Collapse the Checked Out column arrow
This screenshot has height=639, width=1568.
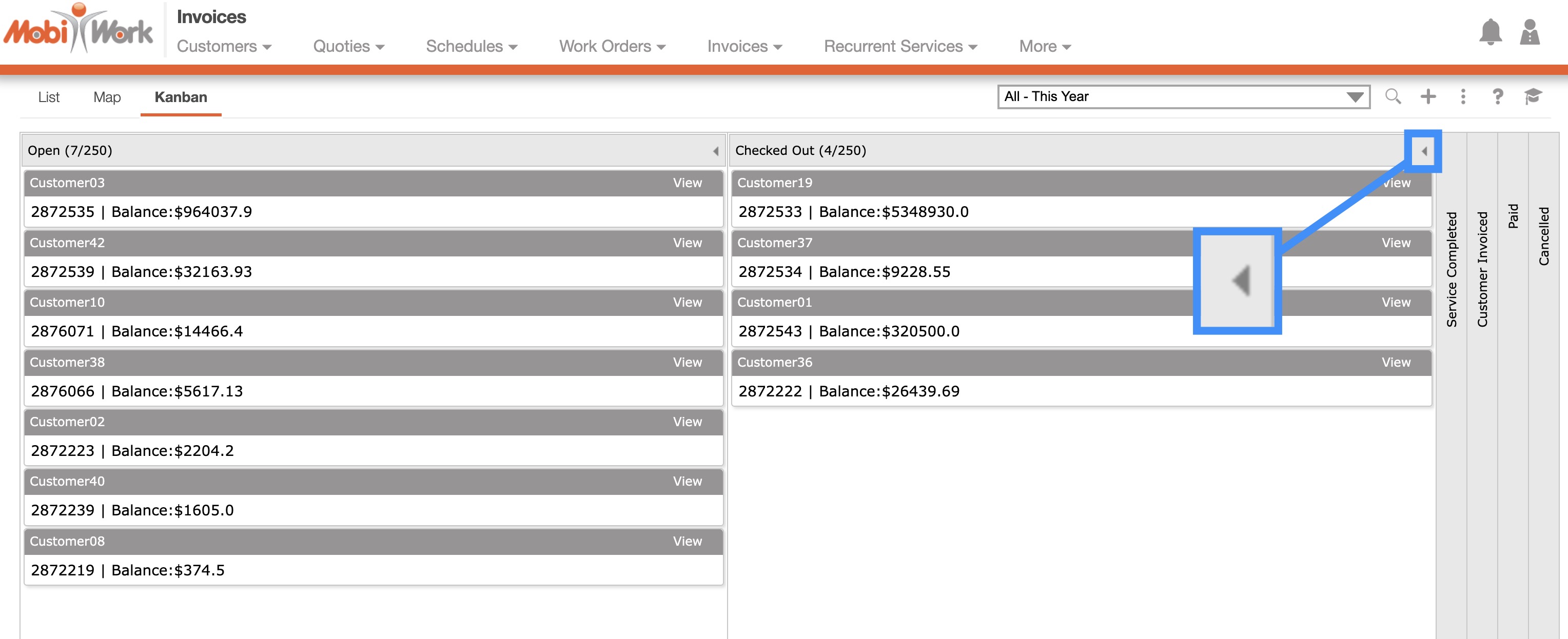[x=1424, y=151]
